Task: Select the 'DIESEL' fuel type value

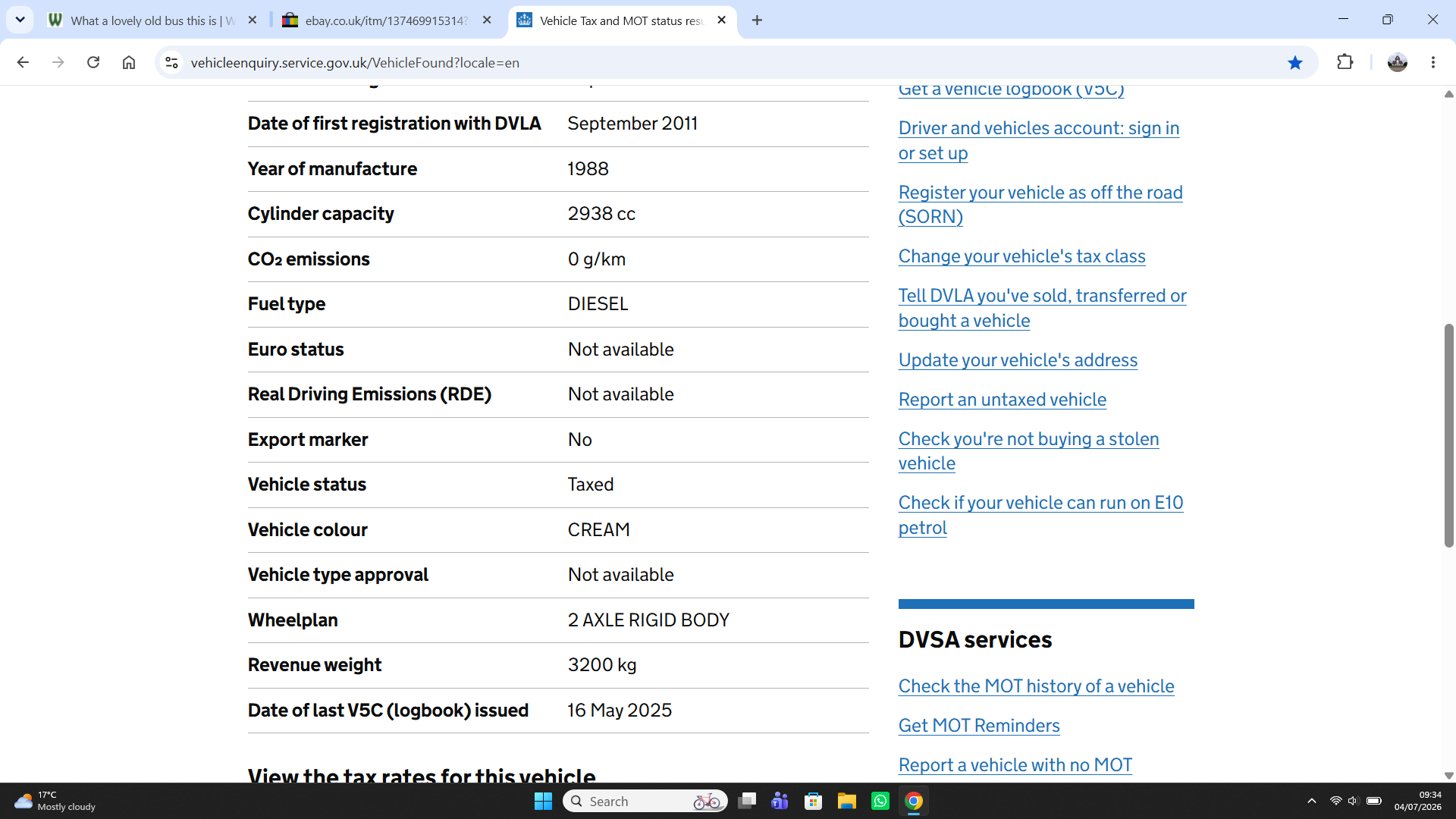Action: click(598, 304)
